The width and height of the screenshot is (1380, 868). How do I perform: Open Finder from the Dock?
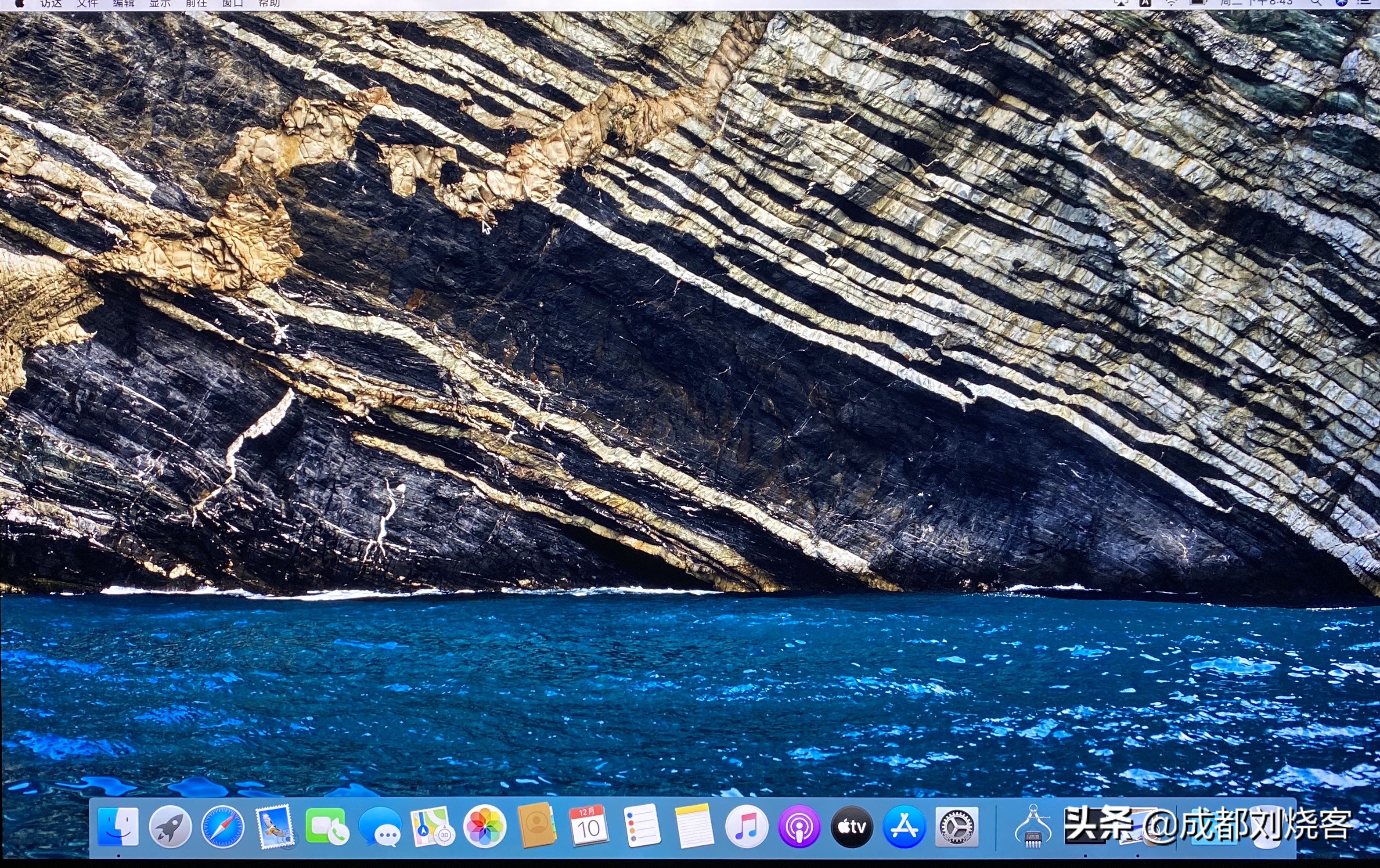pyautogui.click(x=119, y=827)
